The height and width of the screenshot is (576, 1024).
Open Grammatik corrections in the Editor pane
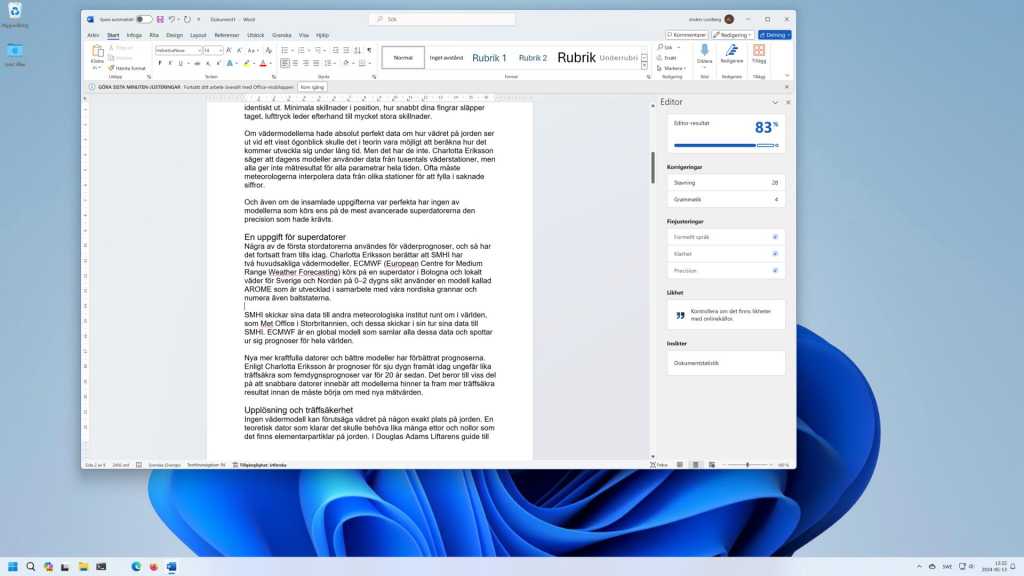click(x=726, y=199)
